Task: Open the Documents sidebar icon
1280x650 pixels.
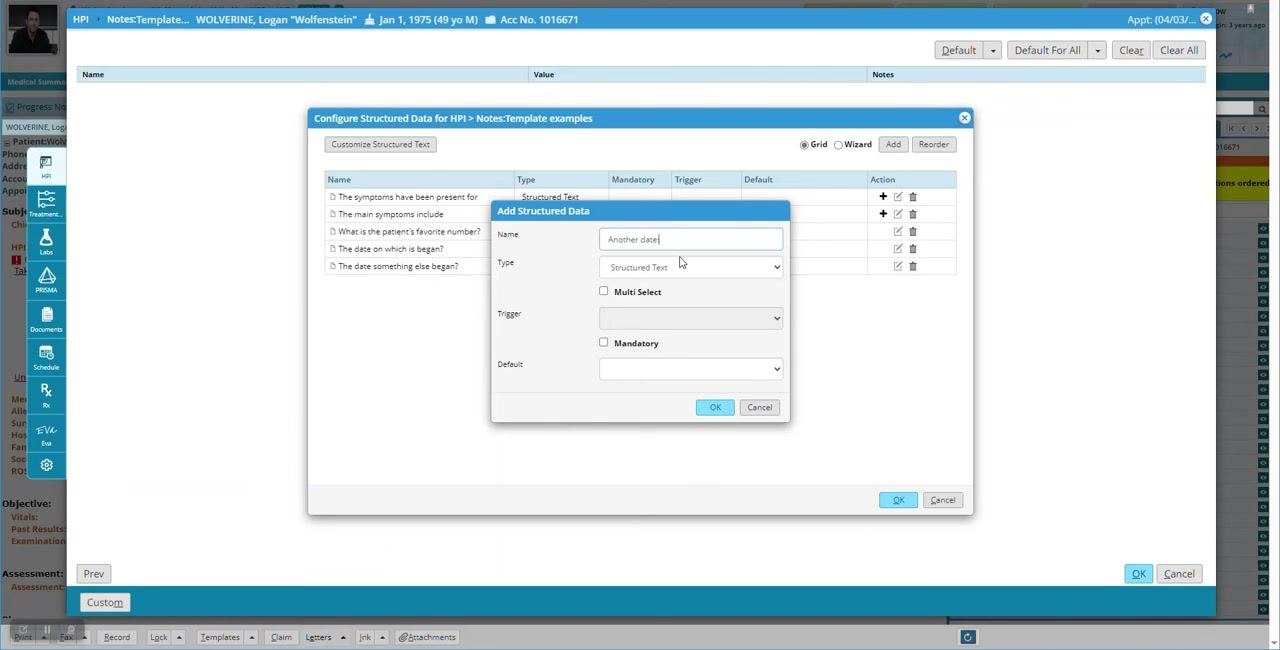Action: 46,318
